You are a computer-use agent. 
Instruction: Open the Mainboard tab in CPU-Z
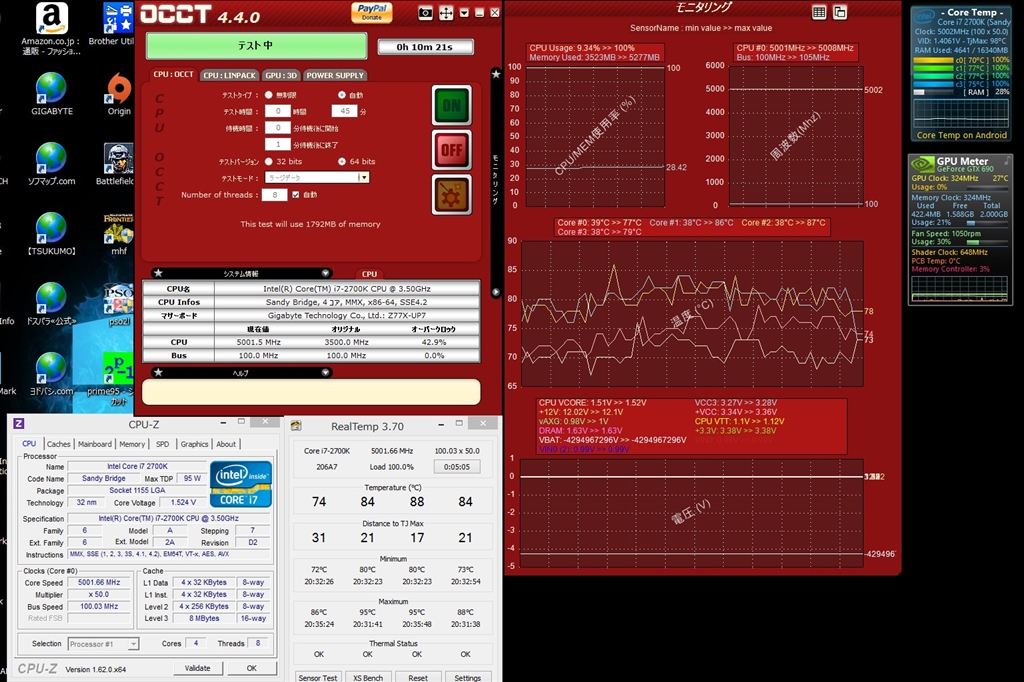(x=95, y=444)
